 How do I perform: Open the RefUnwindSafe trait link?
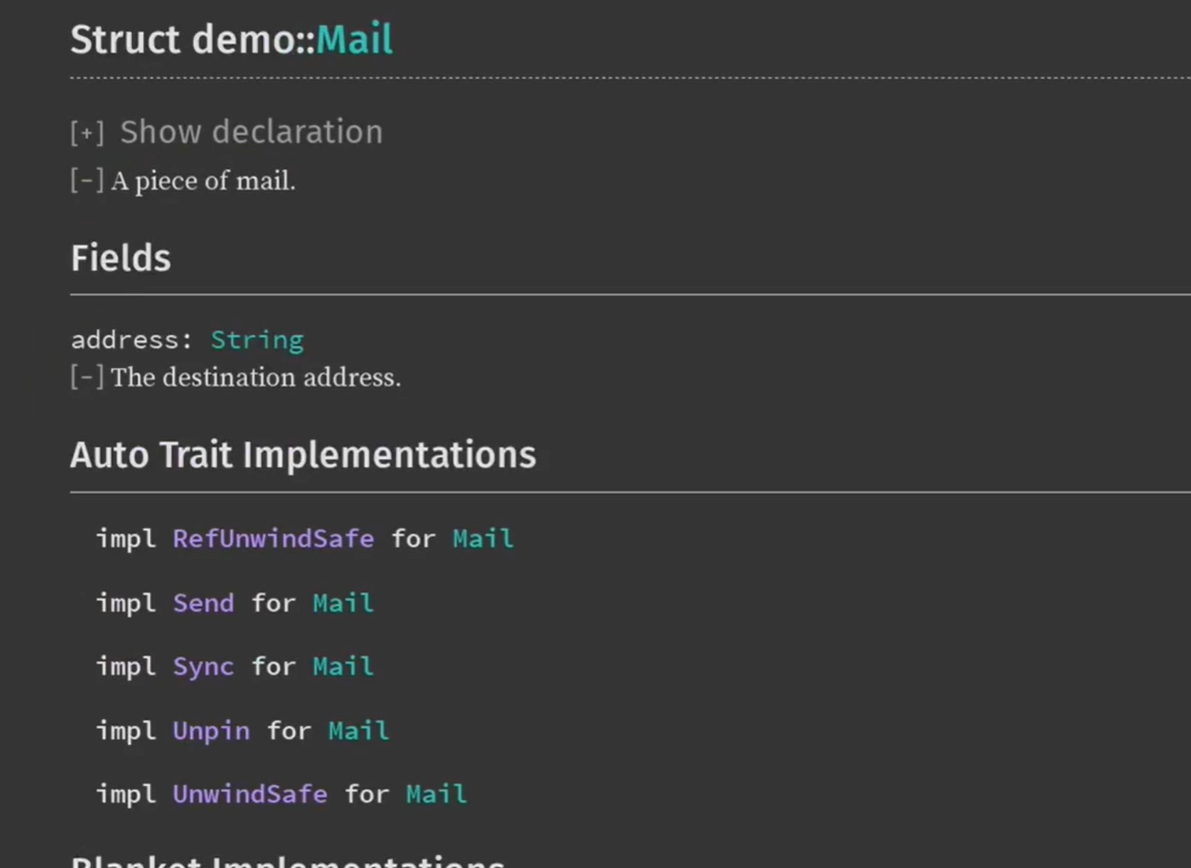click(273, 539)
